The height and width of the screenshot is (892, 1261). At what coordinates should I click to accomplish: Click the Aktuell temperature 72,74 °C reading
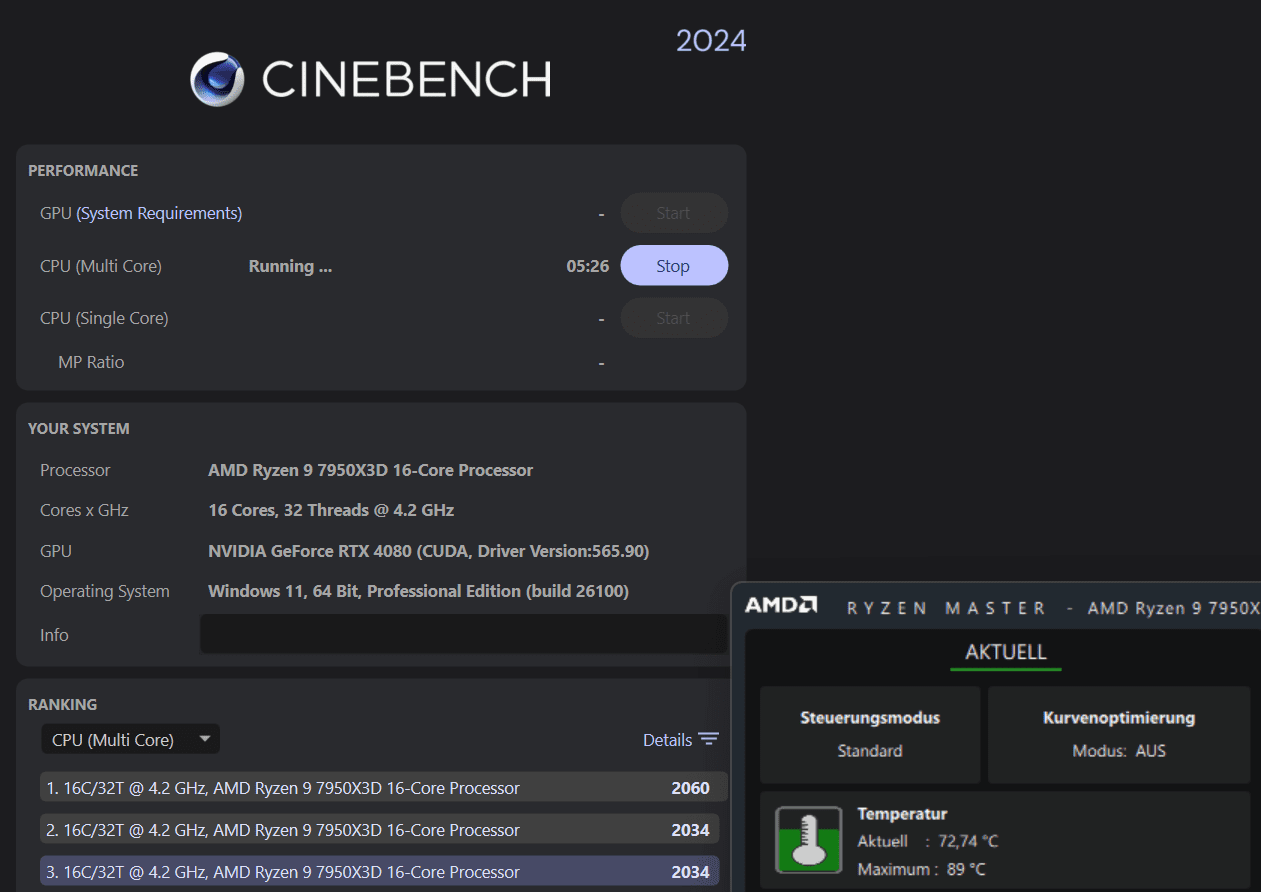[928, 841]
